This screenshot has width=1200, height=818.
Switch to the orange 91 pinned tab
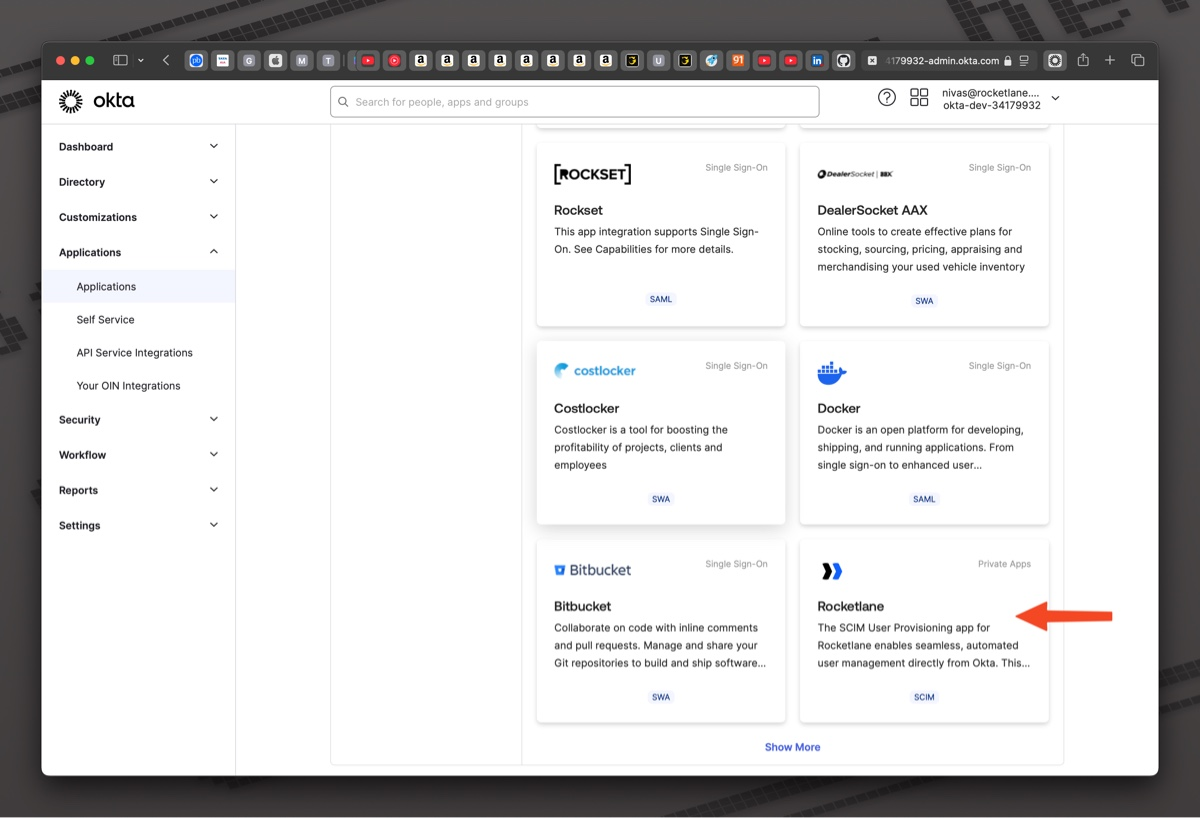coord(738,61)
